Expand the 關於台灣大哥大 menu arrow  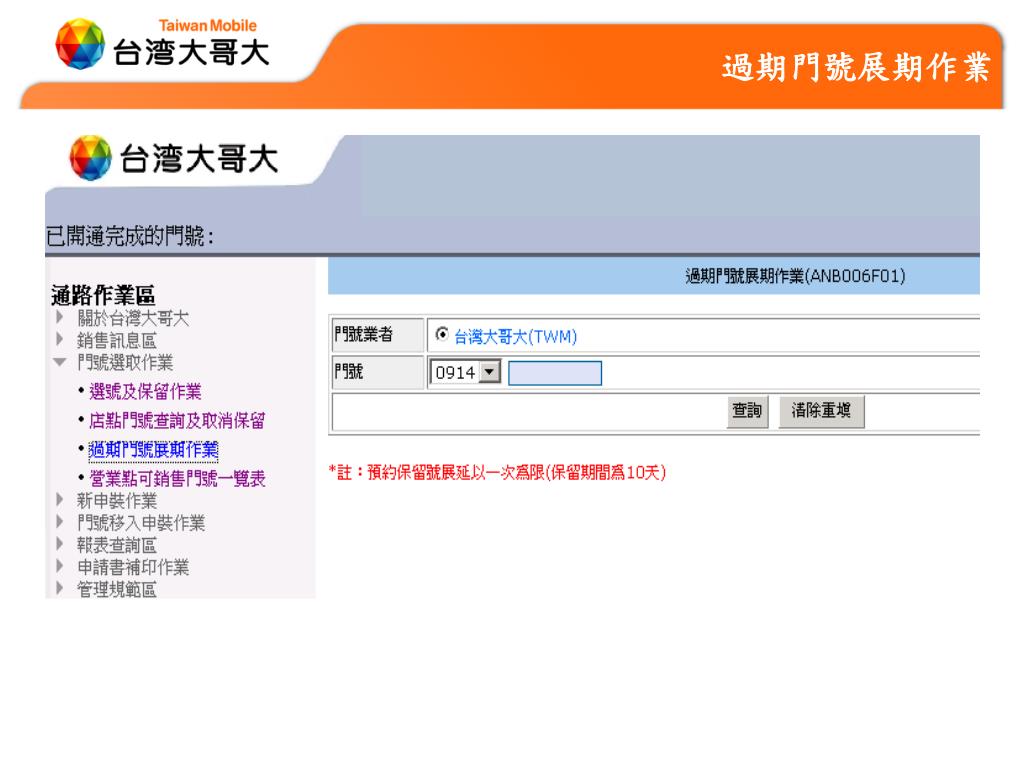tap(60, 318)
